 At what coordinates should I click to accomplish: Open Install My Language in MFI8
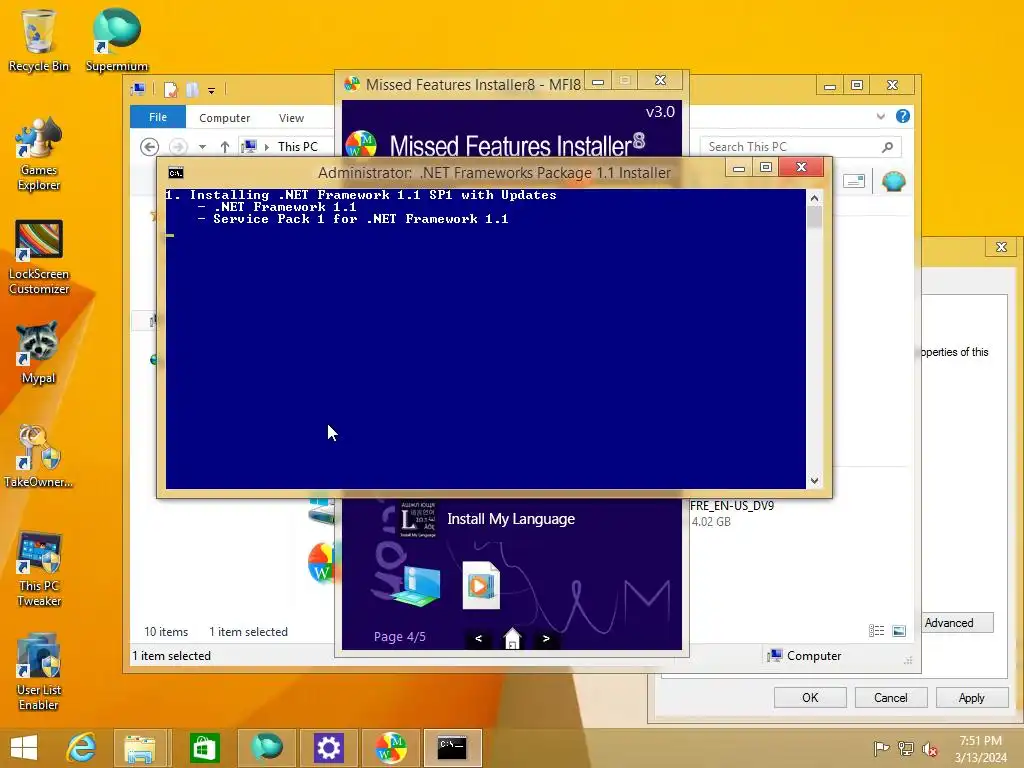(511, 519)
